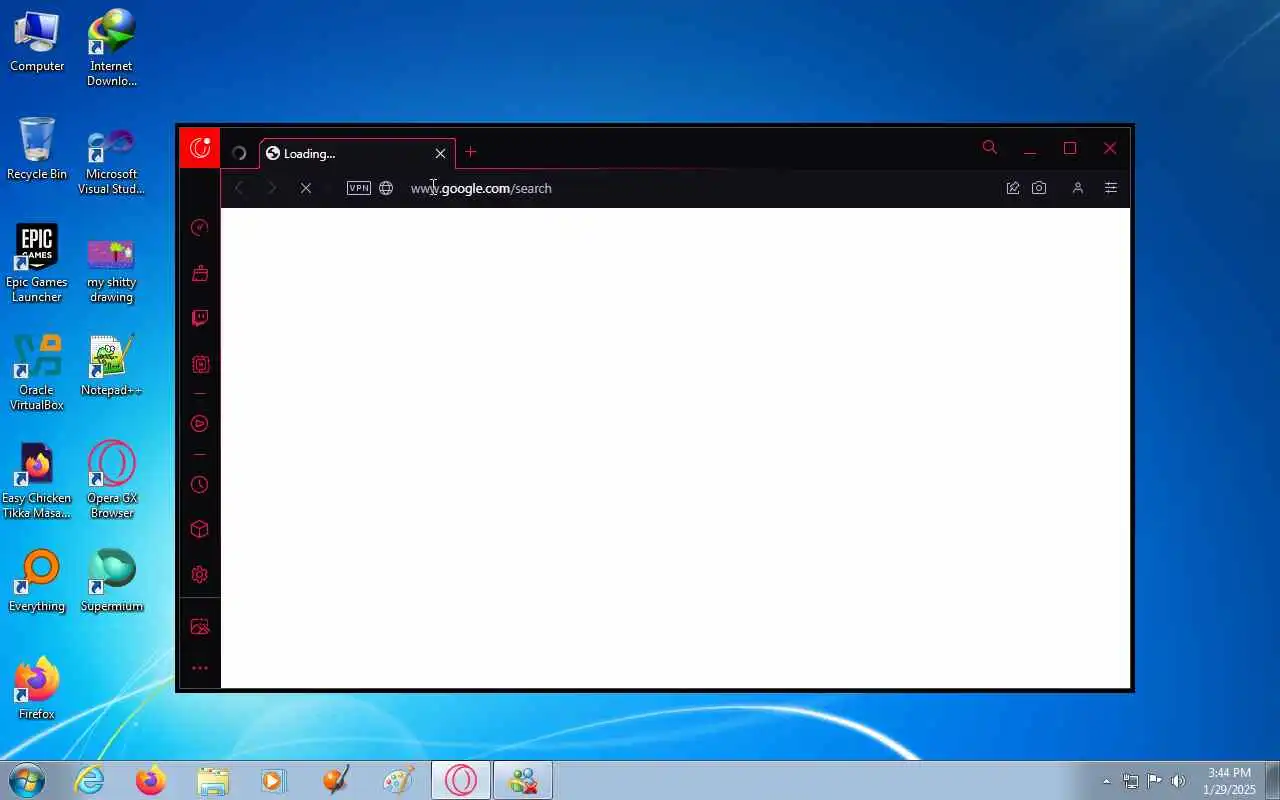The width and height of the screenshot is (1280, 800).
Task: Stop loading the page
Action: pos(306,188)
